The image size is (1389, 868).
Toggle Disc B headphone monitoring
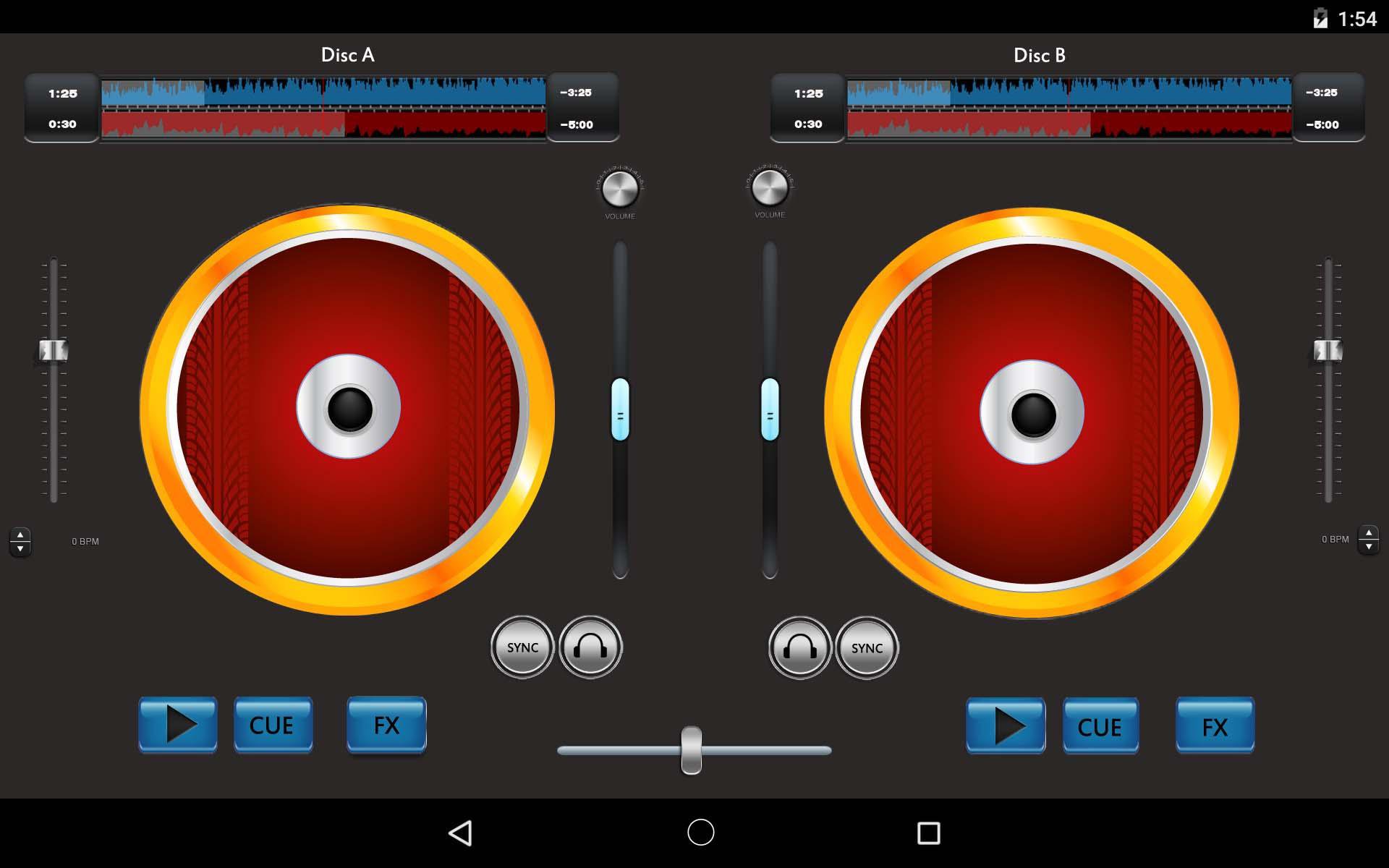[799, 647]
